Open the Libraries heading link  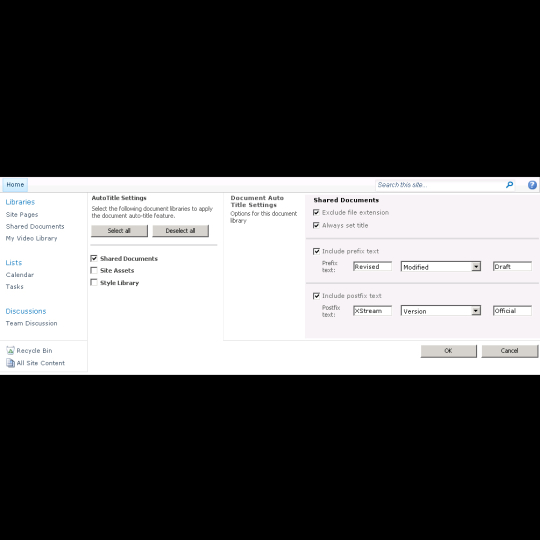coord(20,202)
